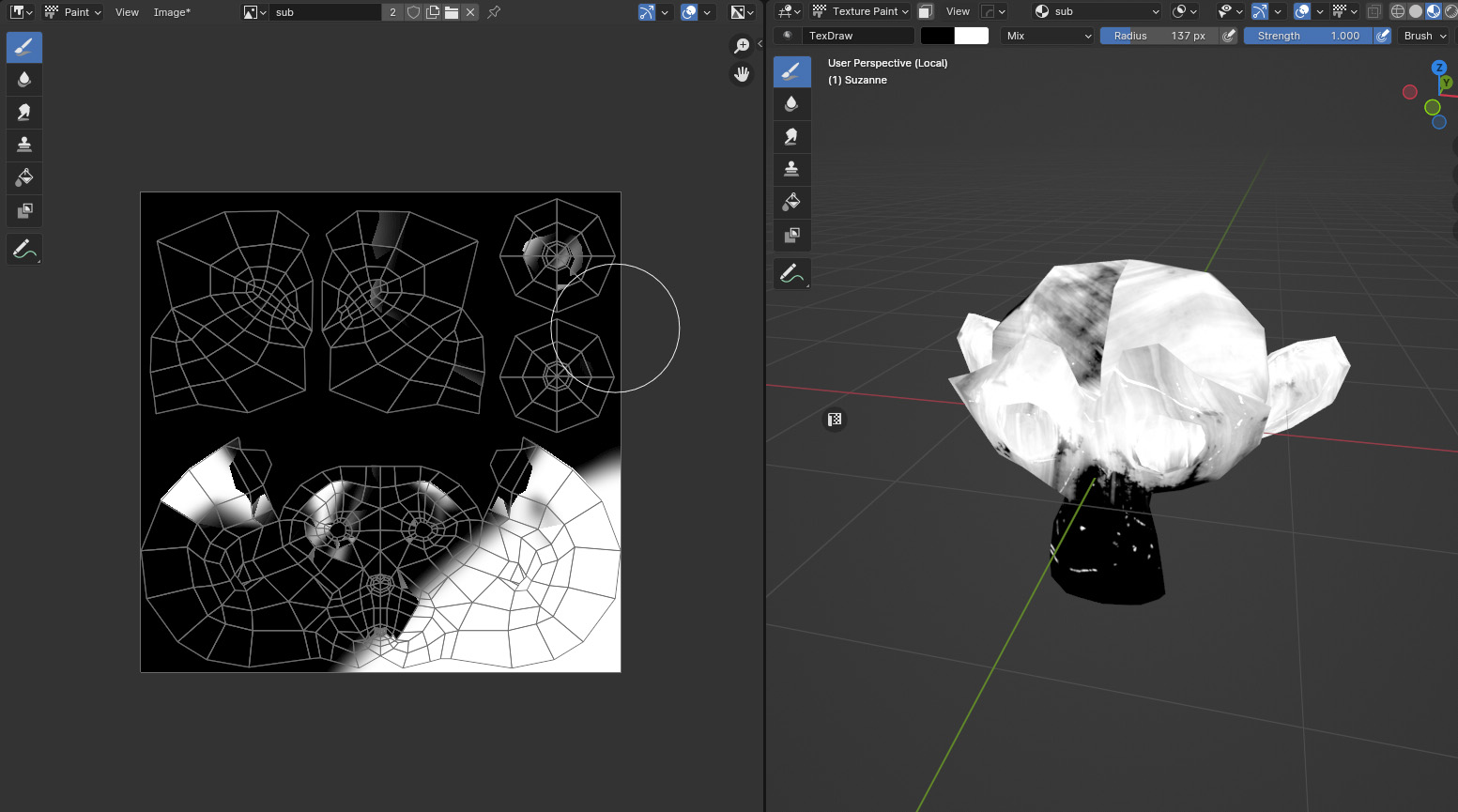Click the open image folder icon
The height and width of the screenshot is (812, 1458).
click(452, 12)
